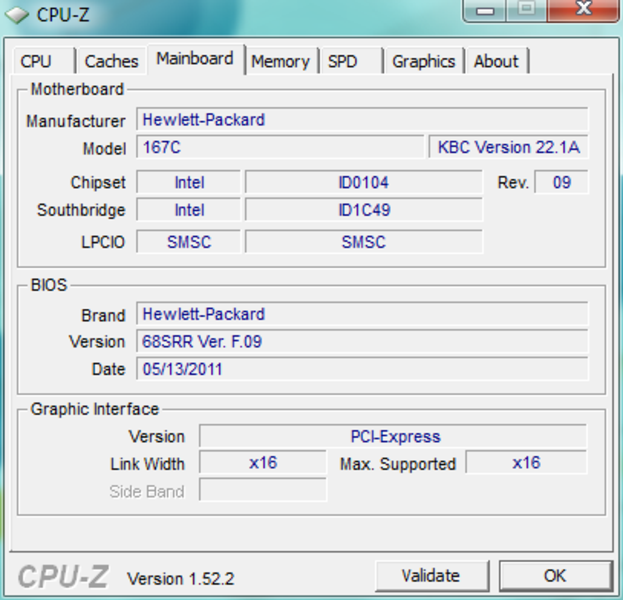Image resolution: width=623 pixels, height=600 pixels.
Task: Select the Mainboard tab
Action: tap(195, 59)
